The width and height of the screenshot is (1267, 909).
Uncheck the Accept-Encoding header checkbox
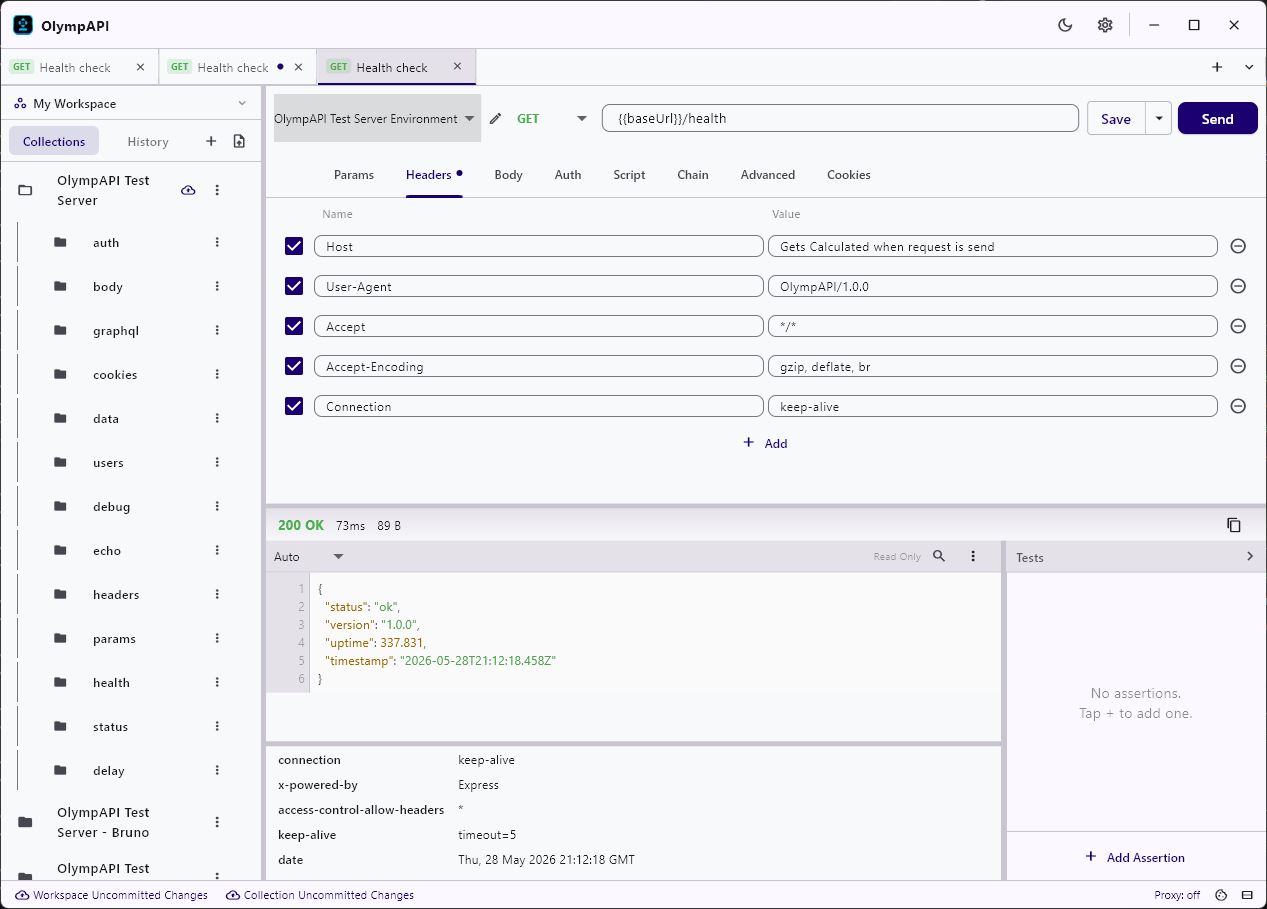294,366
